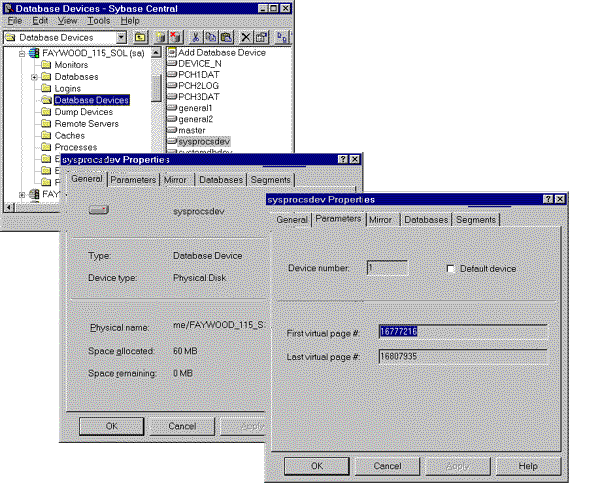Collapse the FAYWOOD_115_SOL server node
This screenshot has height=490, width=600.
pyautogui.click(x=21, y=52)
